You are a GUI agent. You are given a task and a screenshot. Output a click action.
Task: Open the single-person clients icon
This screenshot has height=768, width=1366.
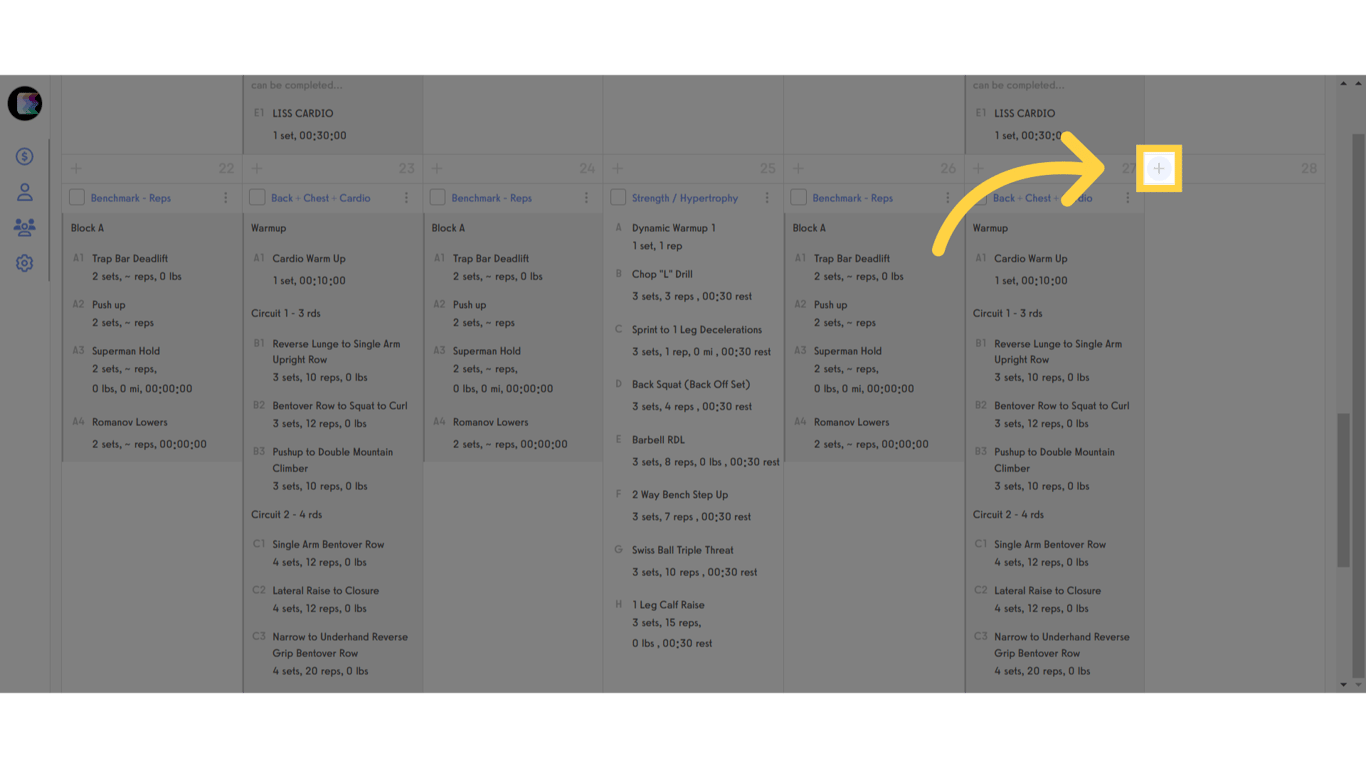pyautogui.click(x=25, y=192)
